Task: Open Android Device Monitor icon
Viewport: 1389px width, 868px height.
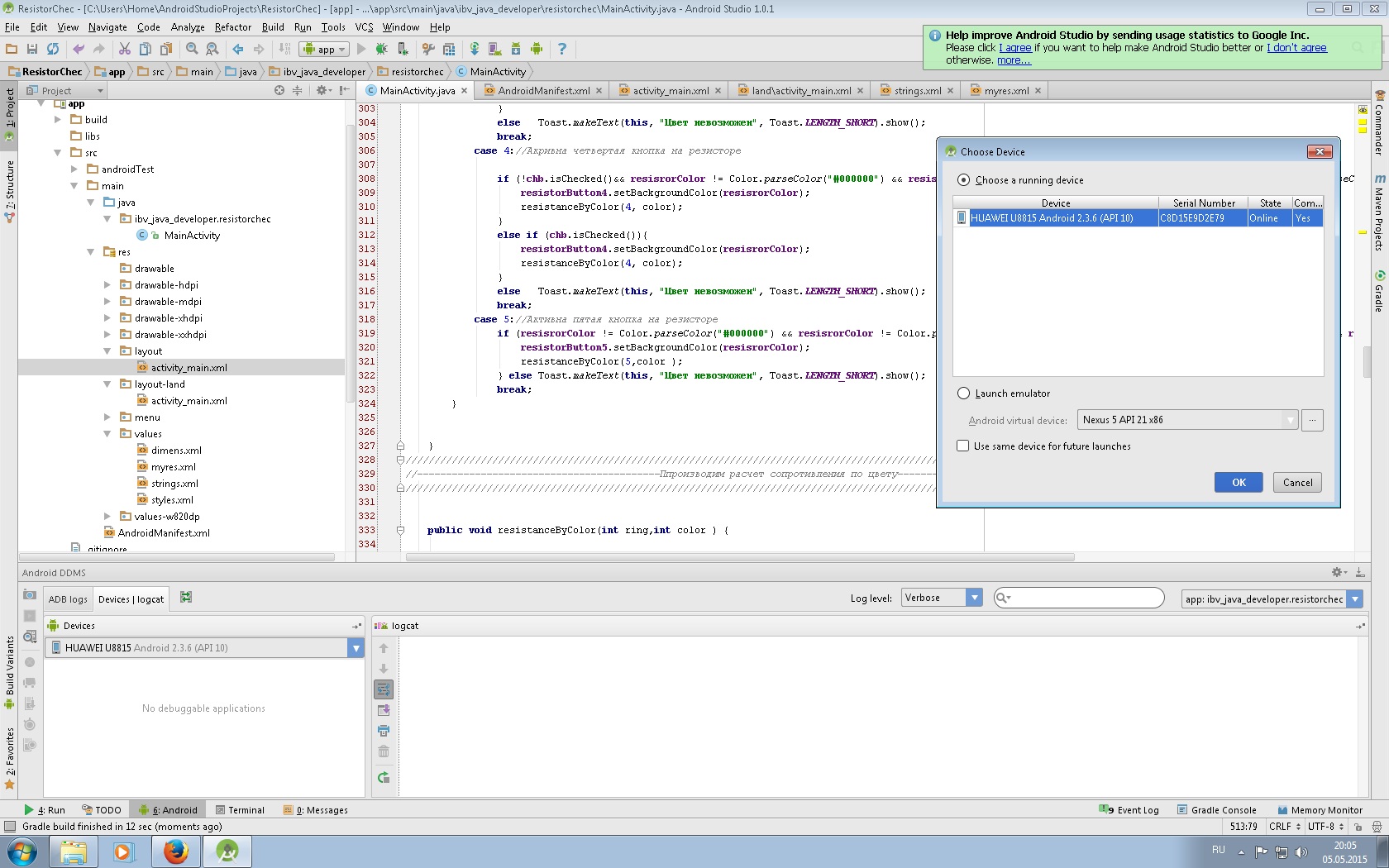Action: tap(537, 49)
